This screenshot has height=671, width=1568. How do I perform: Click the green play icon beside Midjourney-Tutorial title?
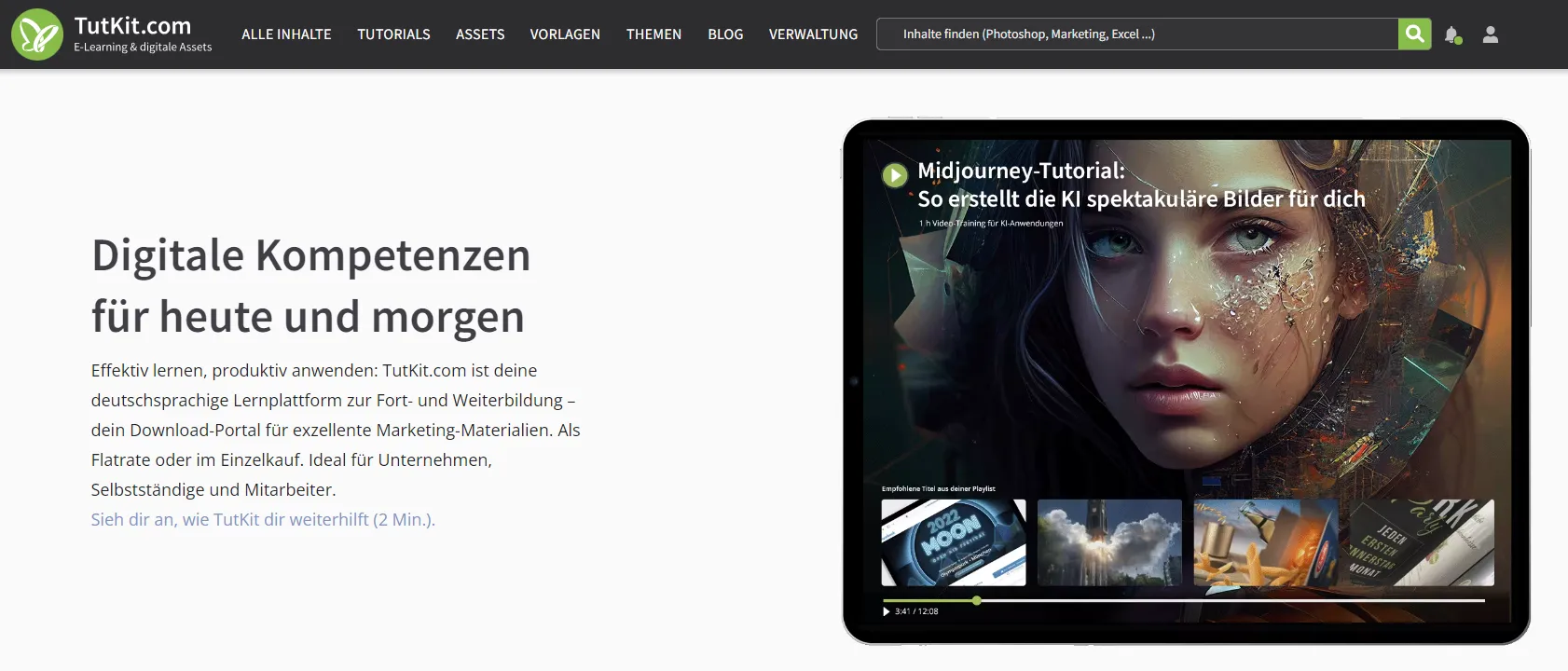click(895, 174)
